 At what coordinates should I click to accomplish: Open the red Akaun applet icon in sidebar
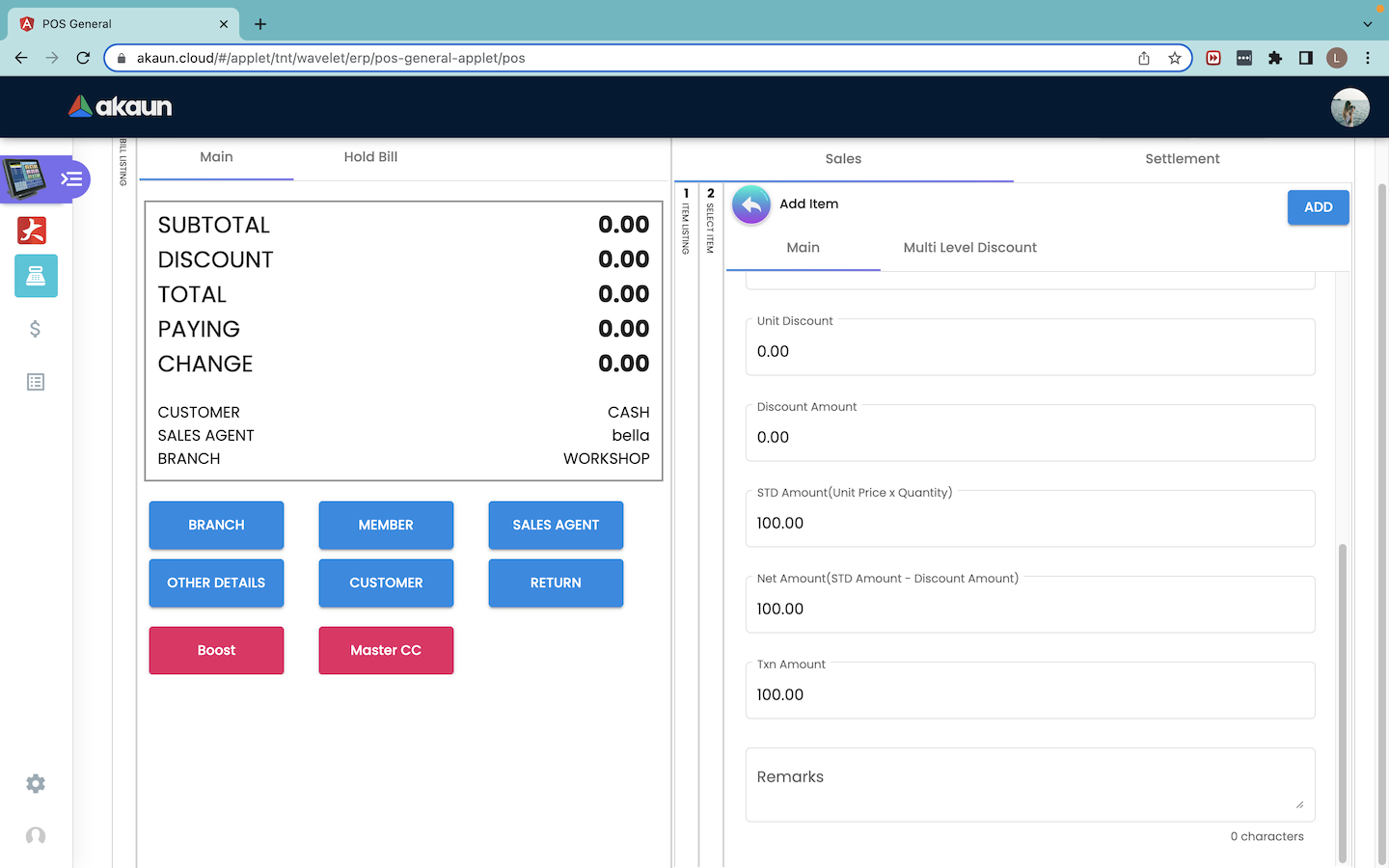tap(32, 231)
